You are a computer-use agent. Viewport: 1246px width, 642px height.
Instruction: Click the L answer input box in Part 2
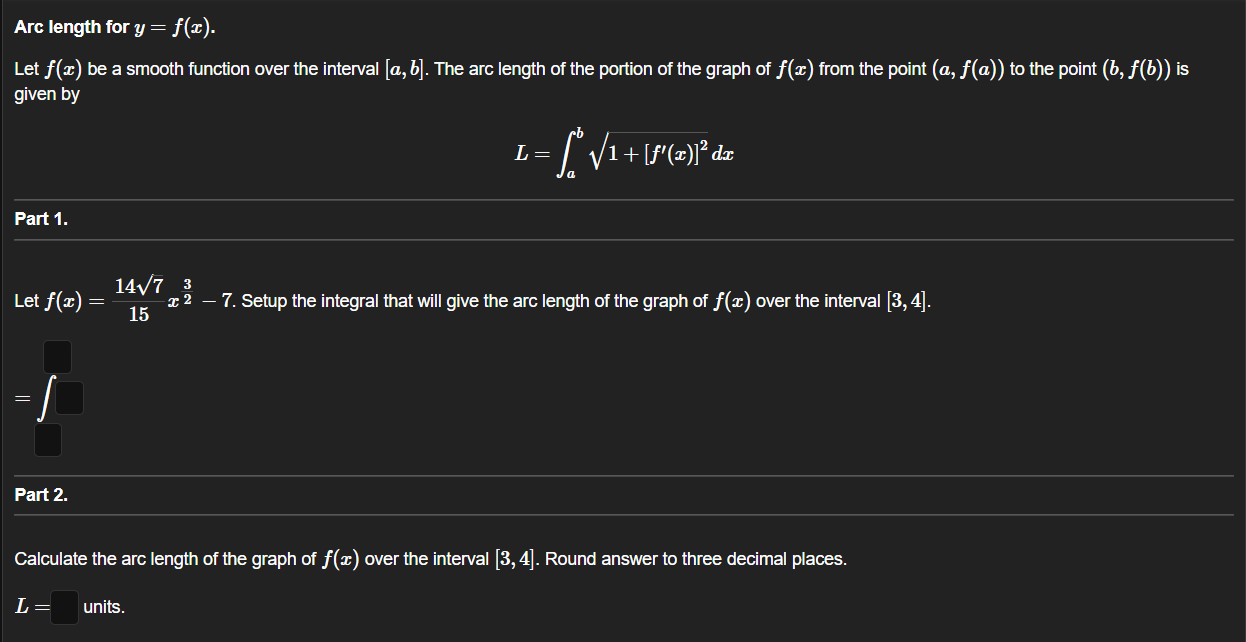pyautogui.click(x=64, y=607)
